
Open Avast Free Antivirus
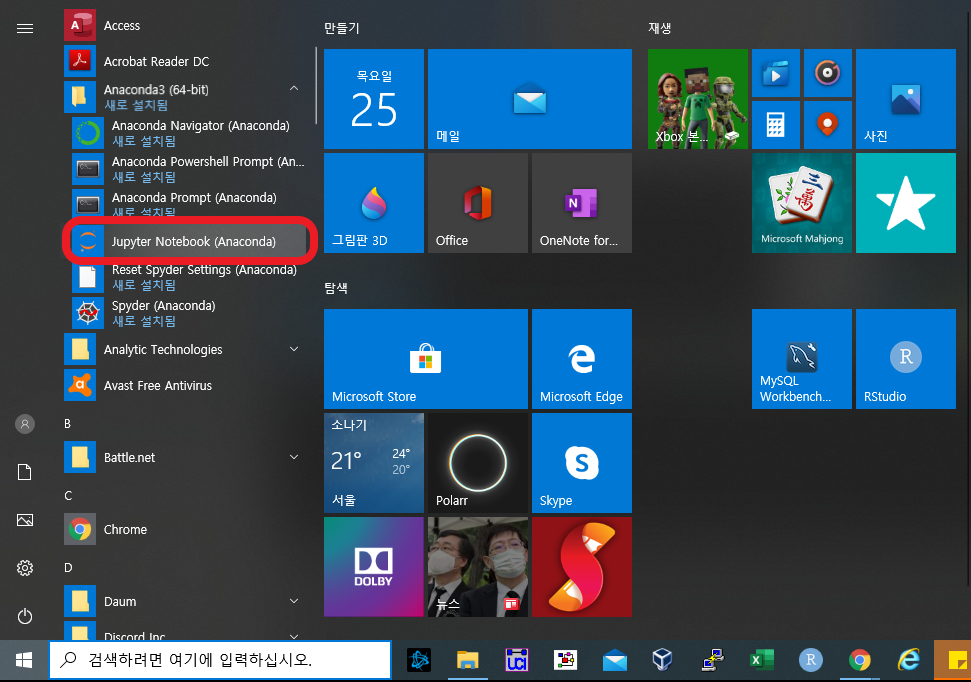click(x=186, y=385)
